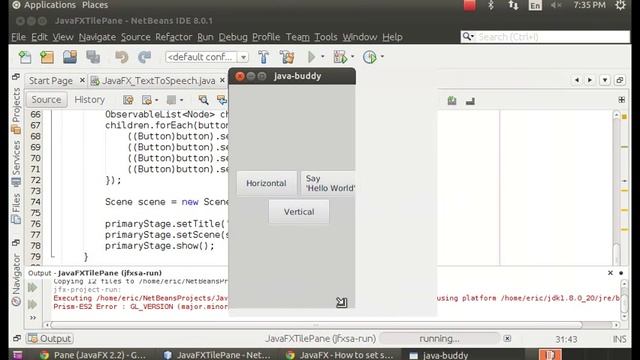The image size is (640, 360).
Task: Click the Horizontal button in Java-buddy
Action: click(x=266, y=184)
